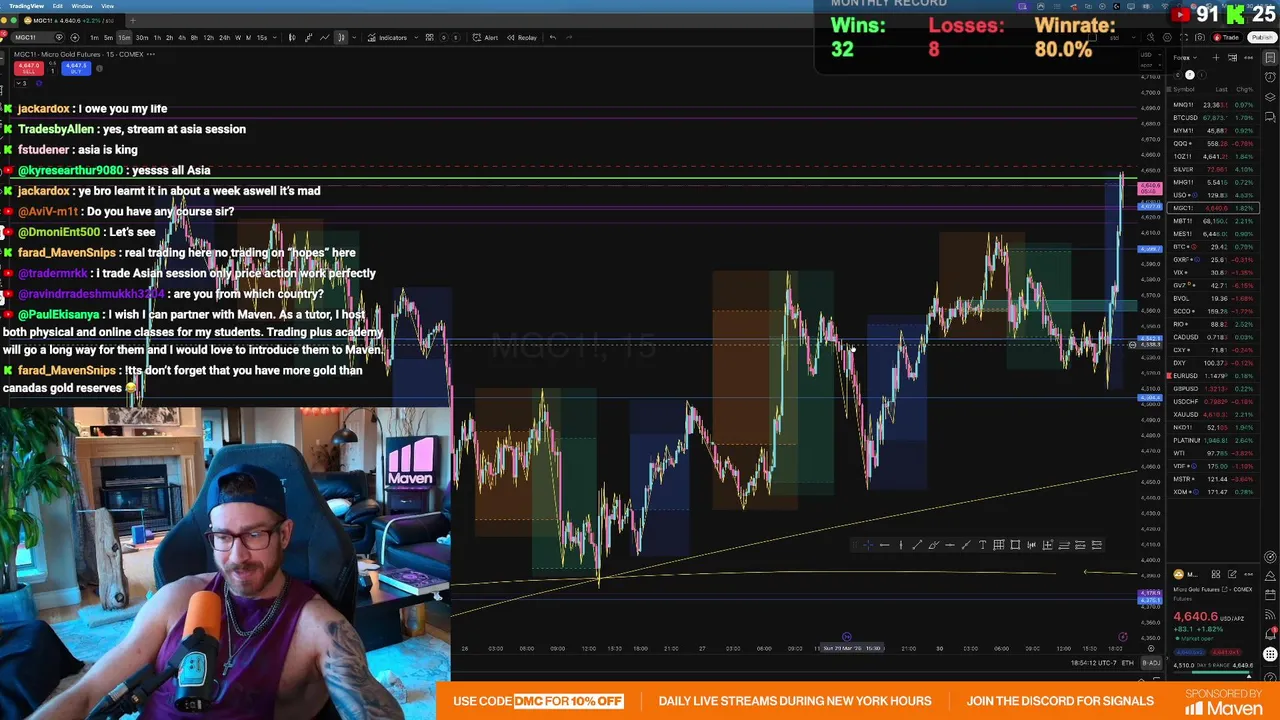Image resolution: width=1280 pixels, height=720 pixels.
Task: Open chart settings gear icon
Action: 1167,37
